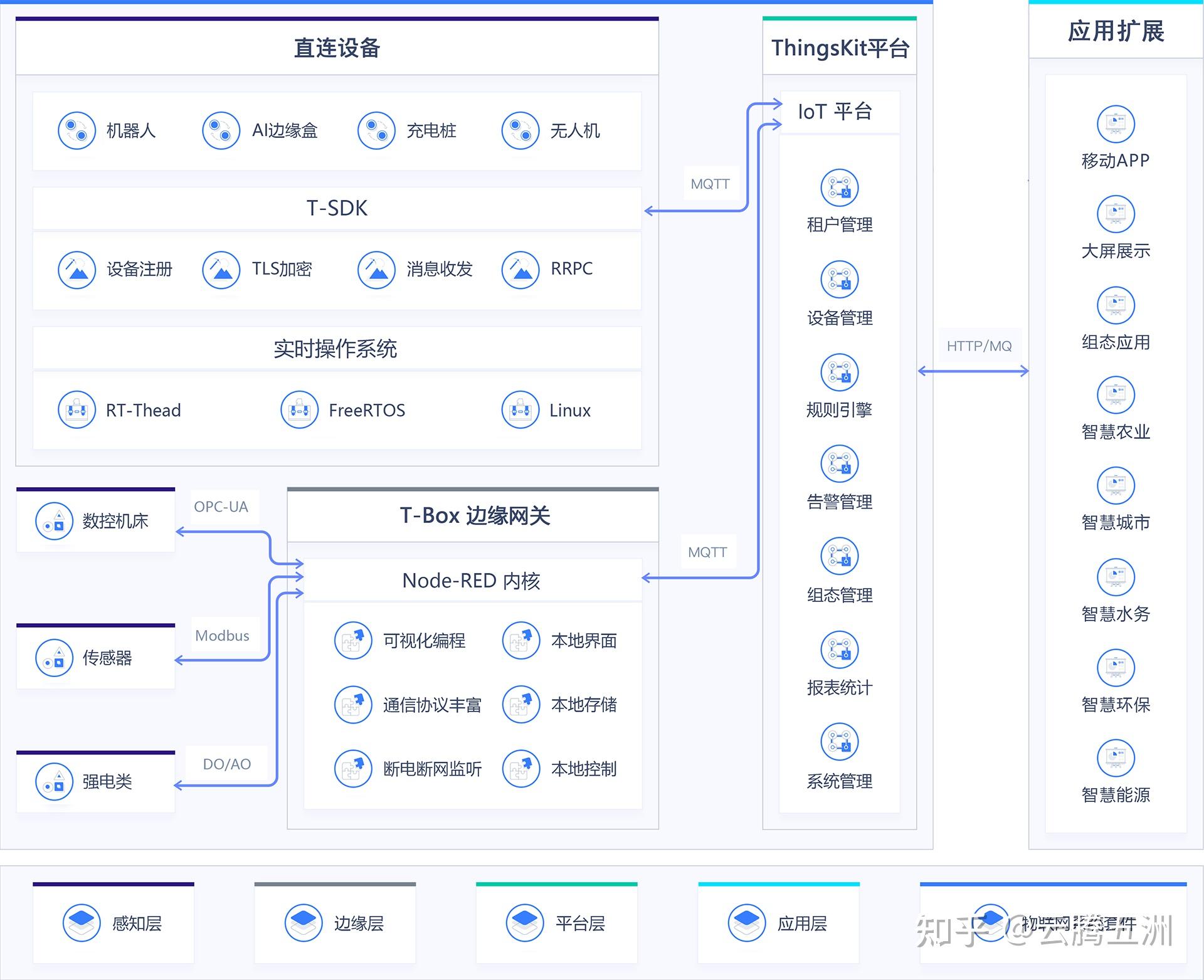The height and width of the screenshot is (980, 1204).
Task: Click the 本地存储 icon
Action: tap(521, 704)
